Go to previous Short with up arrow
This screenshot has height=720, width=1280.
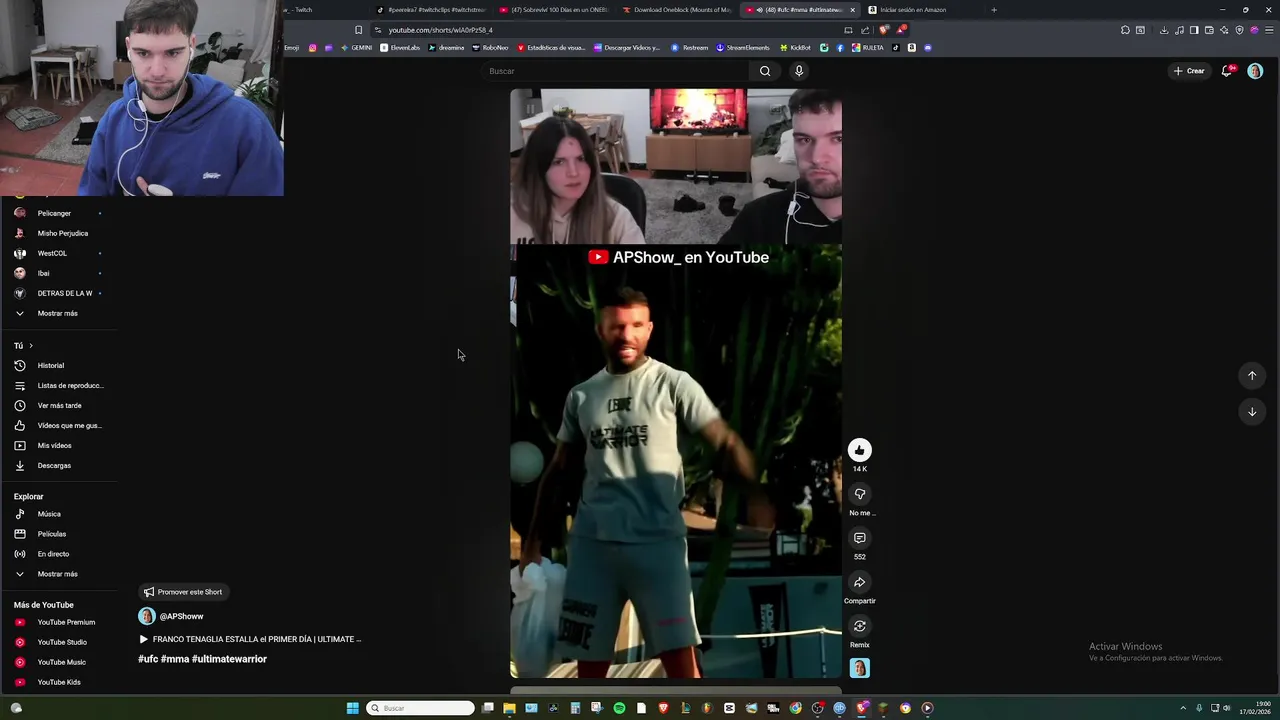[1251, 375]
